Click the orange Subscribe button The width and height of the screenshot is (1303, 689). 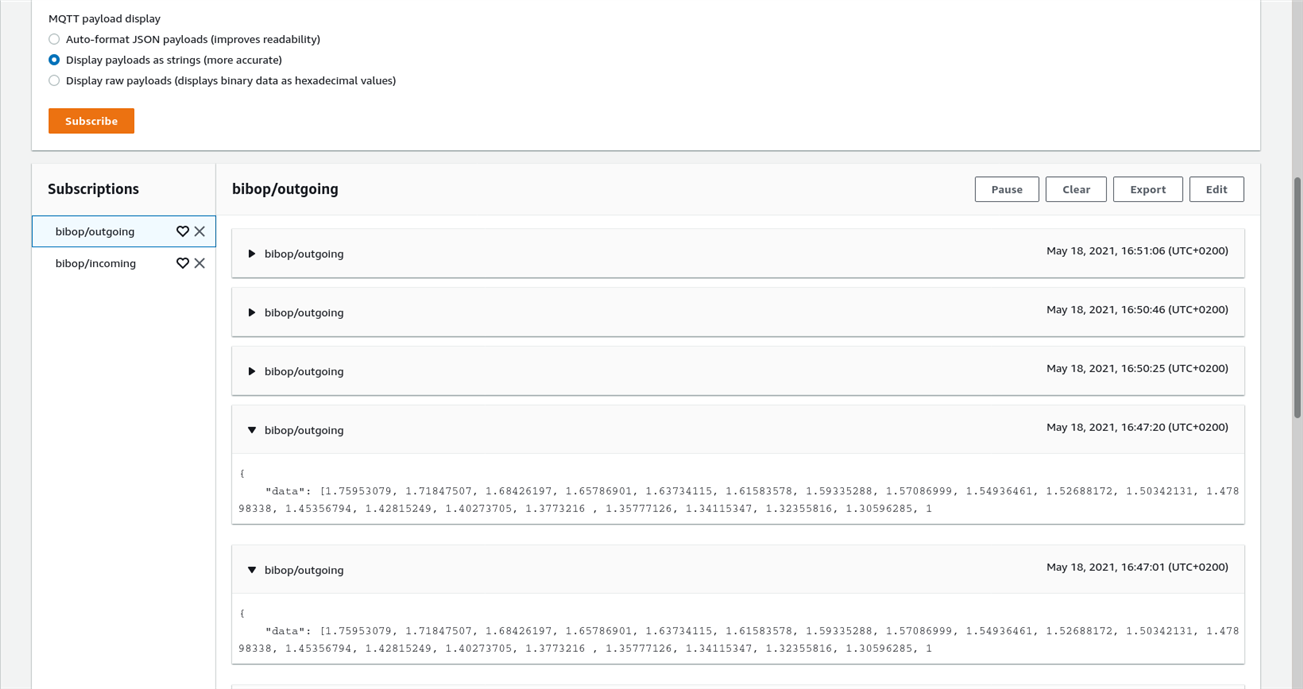[91, 121]
